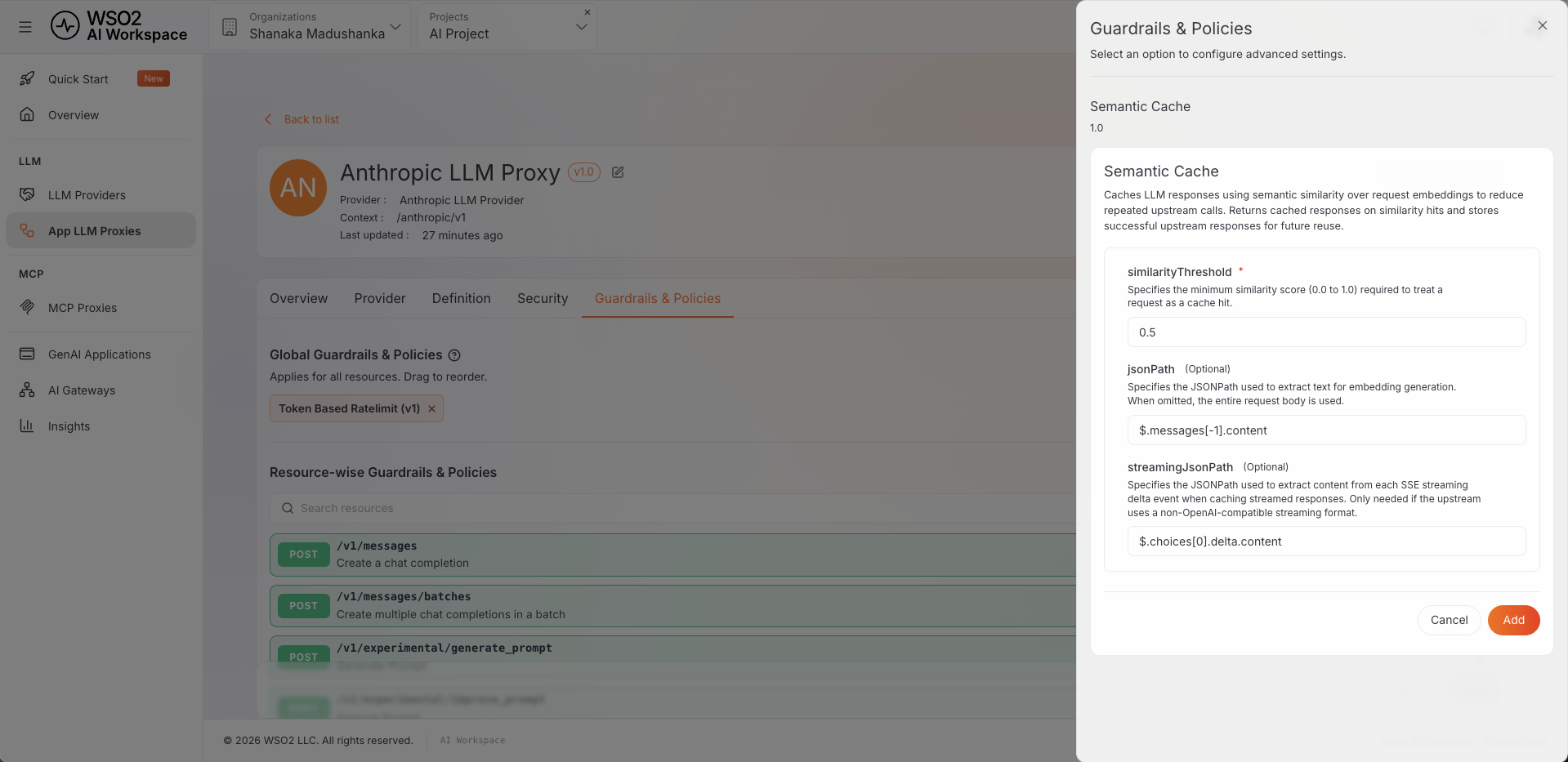Image resolution: width=1568 pixels, height=762 pixels.
Task: Open the Organizations dropdown
Action: click(310, 26)
